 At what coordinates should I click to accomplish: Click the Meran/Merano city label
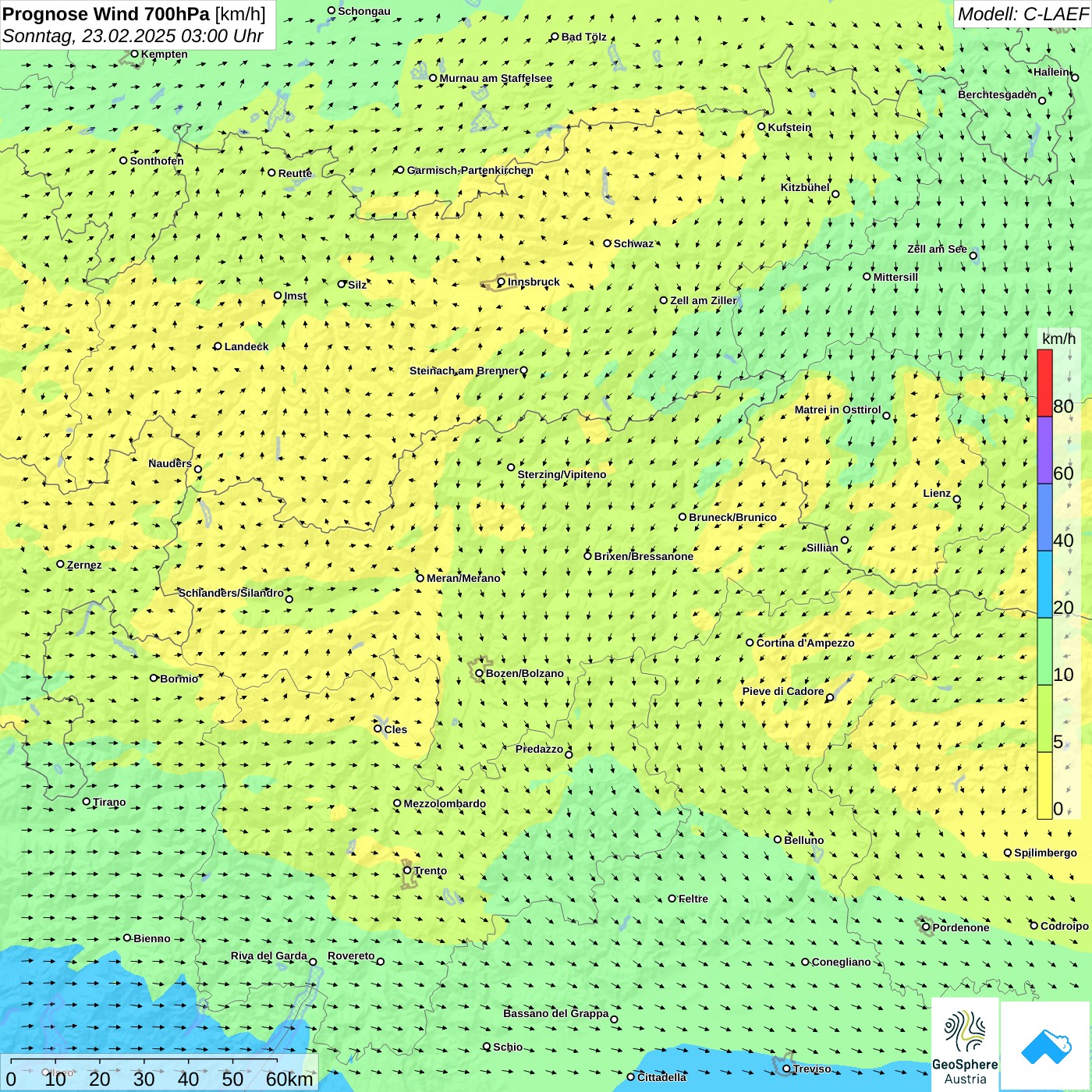463,579
